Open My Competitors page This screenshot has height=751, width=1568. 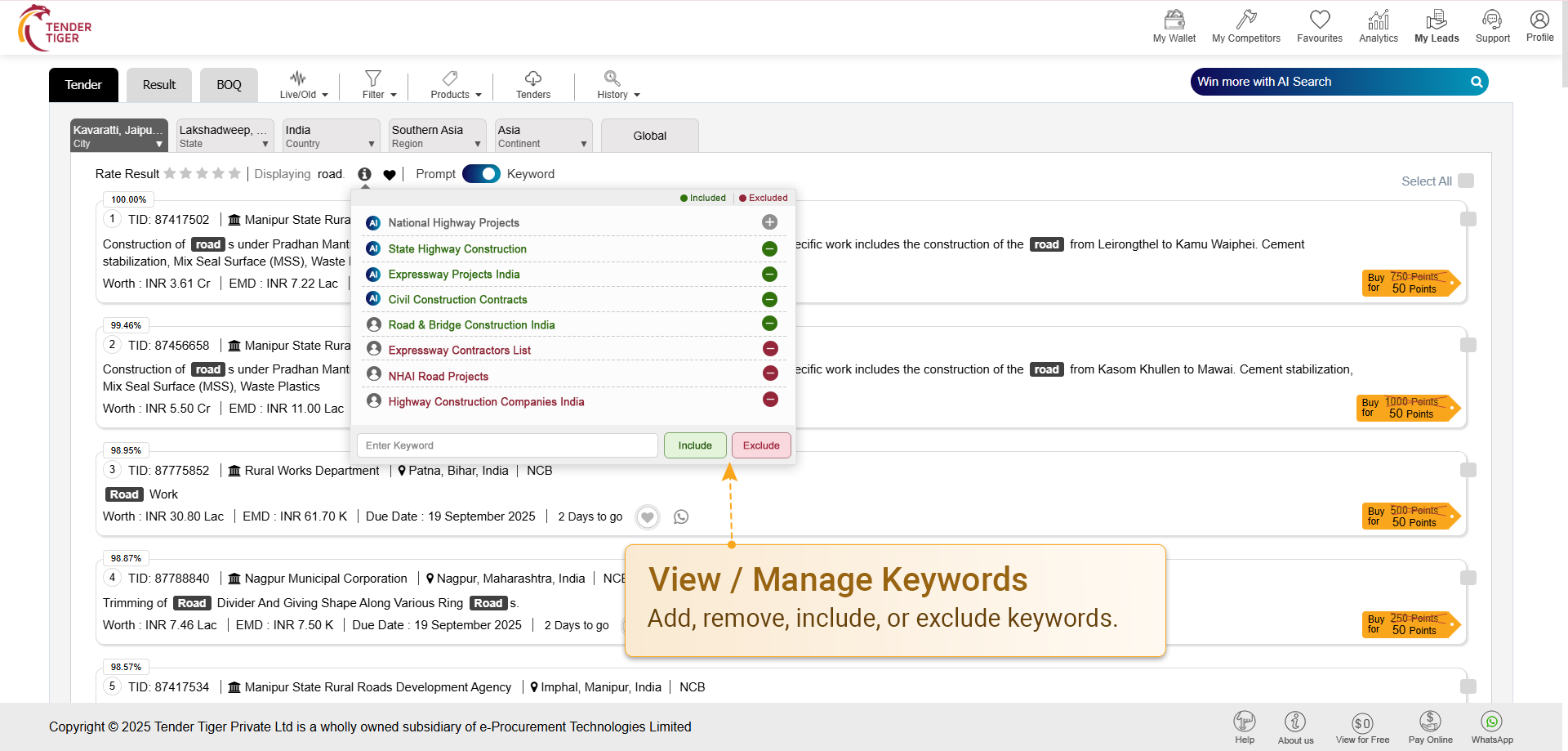pyautogui.click(x=1245, y=20)
